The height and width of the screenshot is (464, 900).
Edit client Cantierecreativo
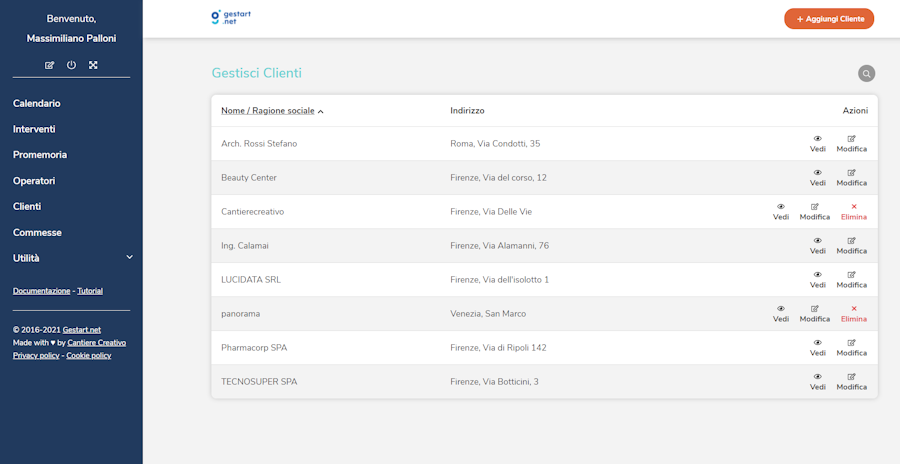pyautogui.click(x=814, y=212)
